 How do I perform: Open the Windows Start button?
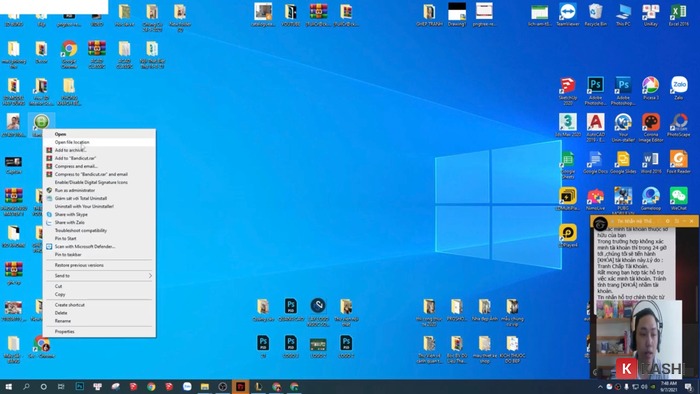8,387
